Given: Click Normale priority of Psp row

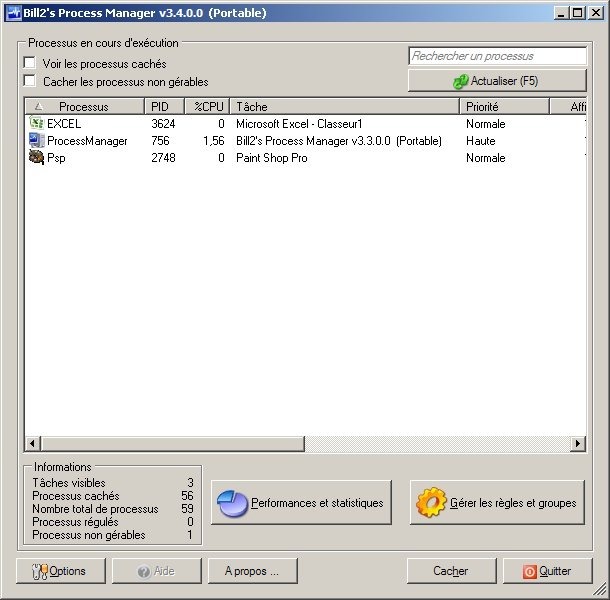Looking at the screenshot, I should [486, 158].
